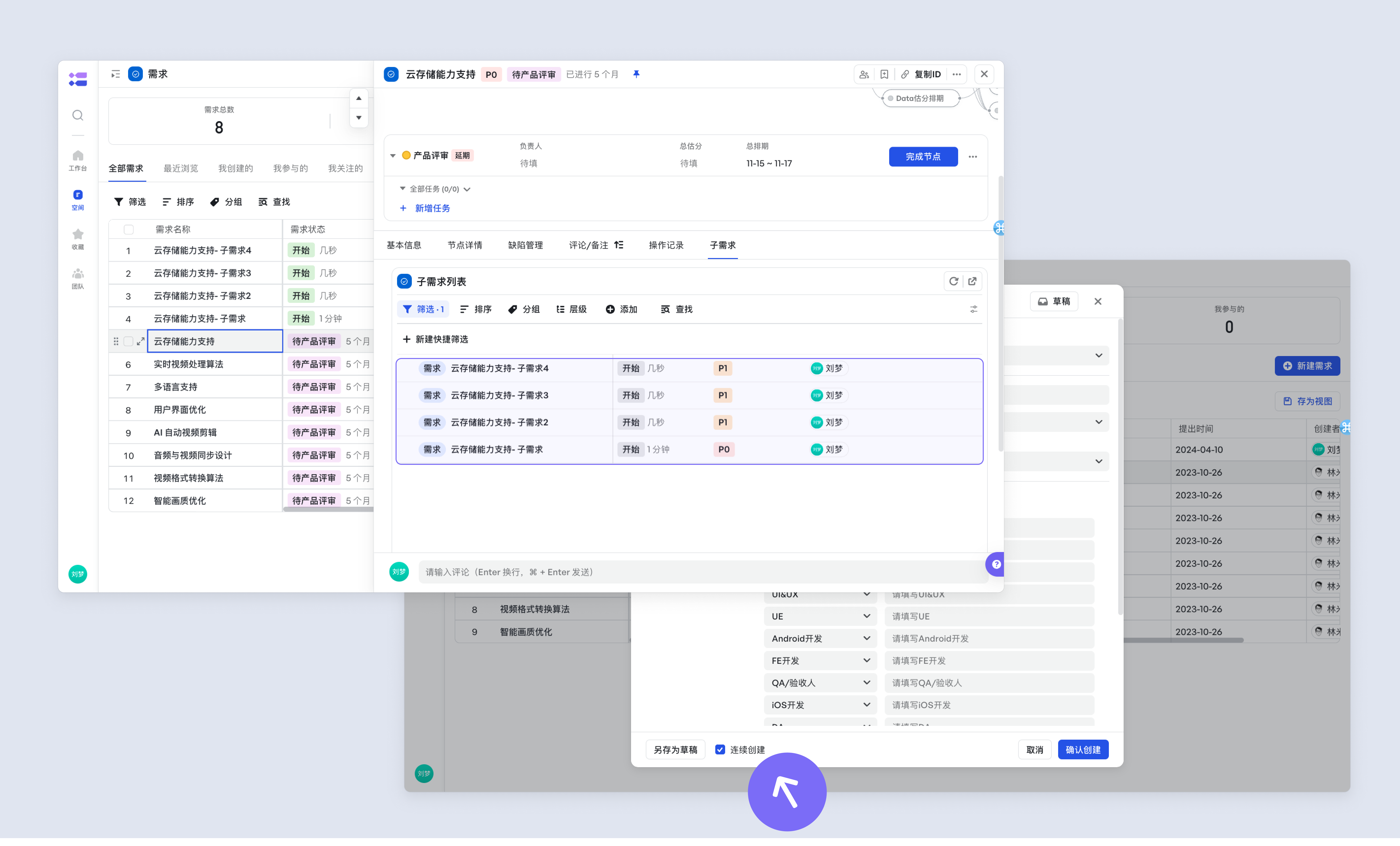Click 排序 in the 子需求列表 toolbar
This screenshot has width=1400, height=846.
(x=476, y=309)
